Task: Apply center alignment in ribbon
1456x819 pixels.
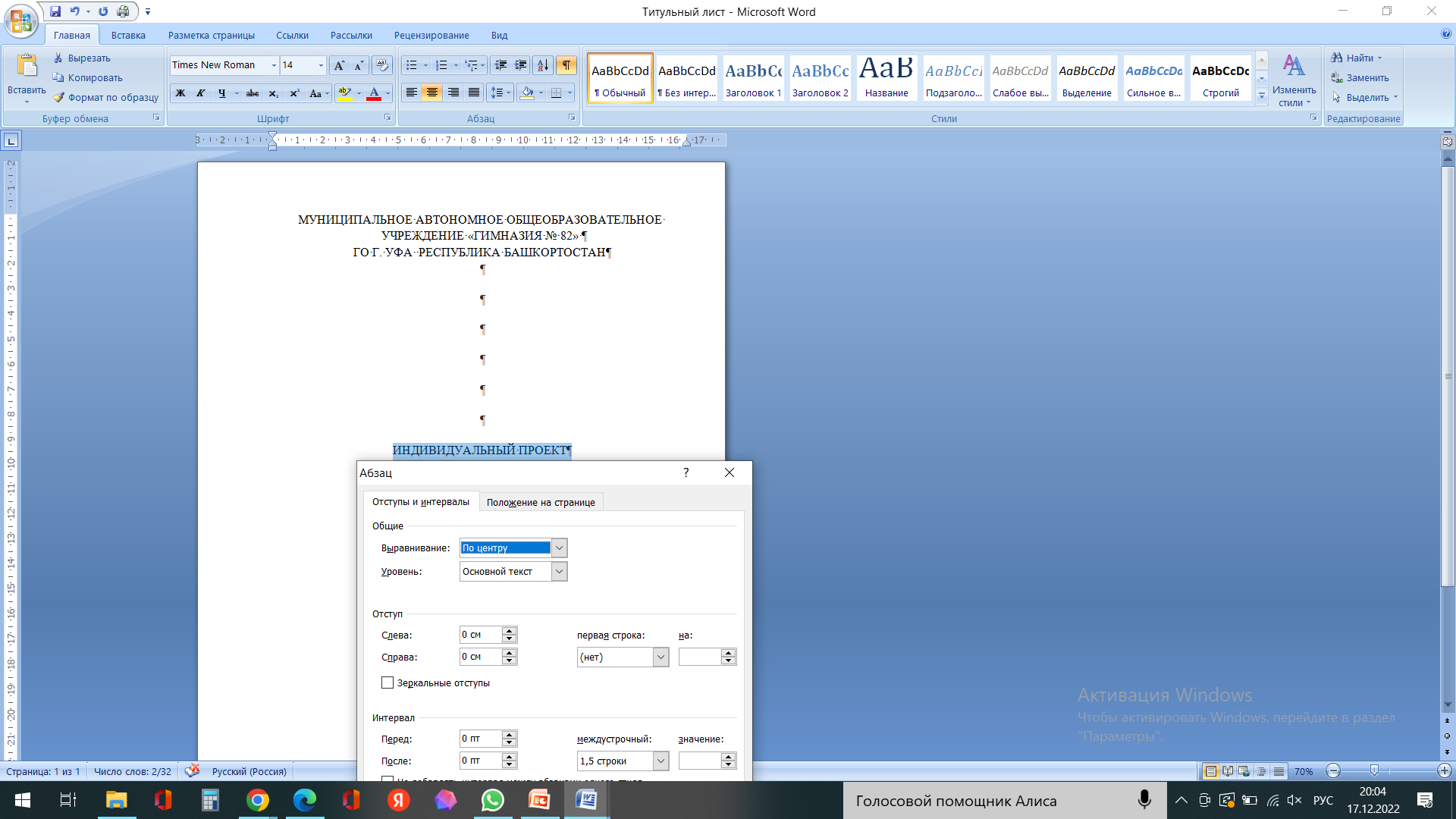Action: (432, 93)
